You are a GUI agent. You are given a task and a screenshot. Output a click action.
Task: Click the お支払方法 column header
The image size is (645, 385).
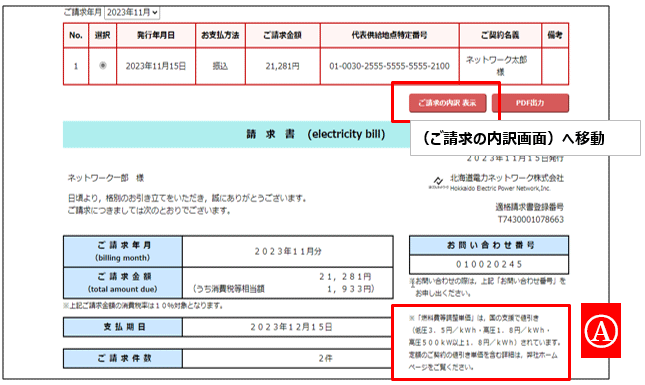click(220, 35)
